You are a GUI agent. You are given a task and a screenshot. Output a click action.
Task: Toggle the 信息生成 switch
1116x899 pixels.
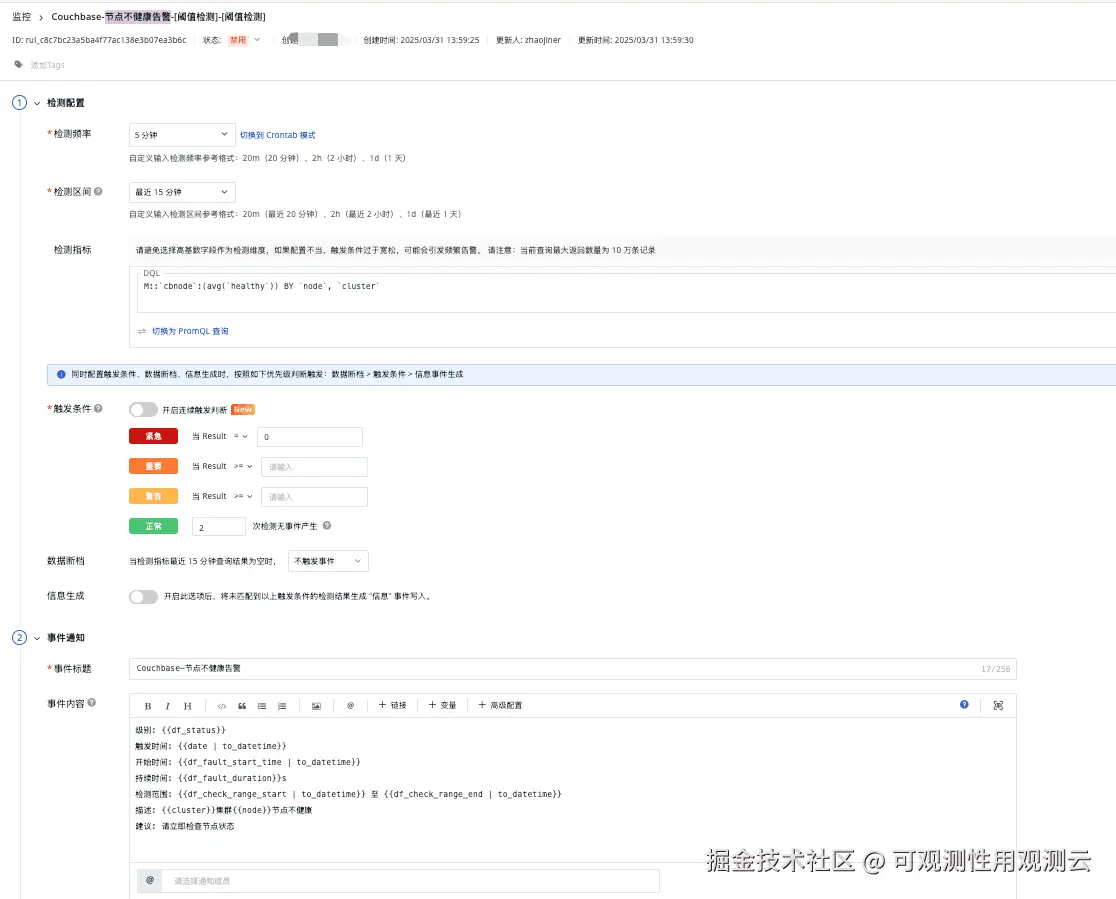143,596
